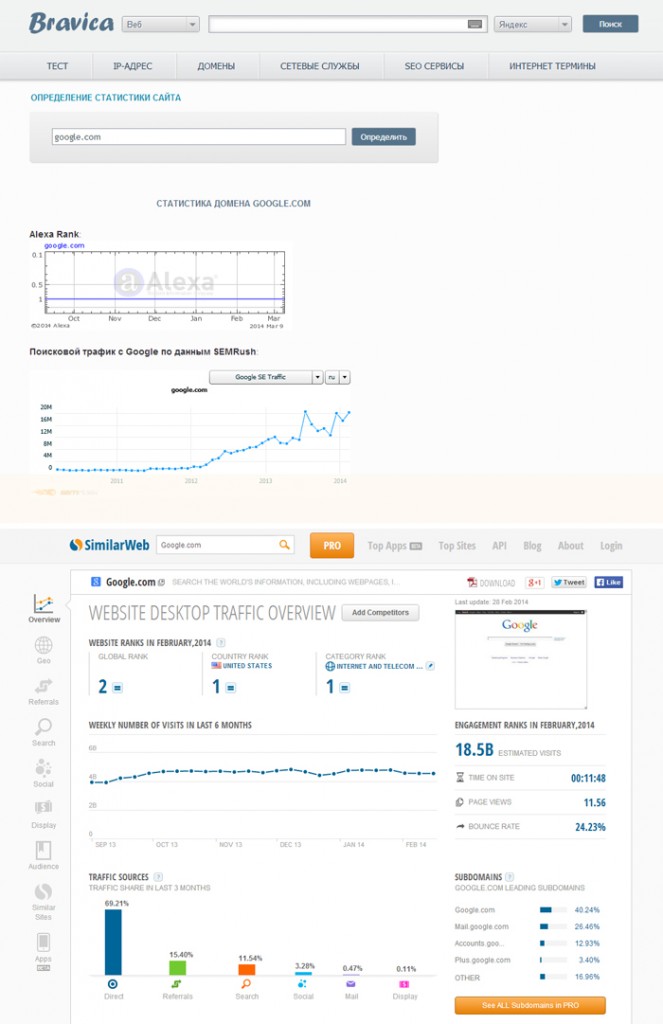Focus the Bravica top search field

[x=348, y=24]
